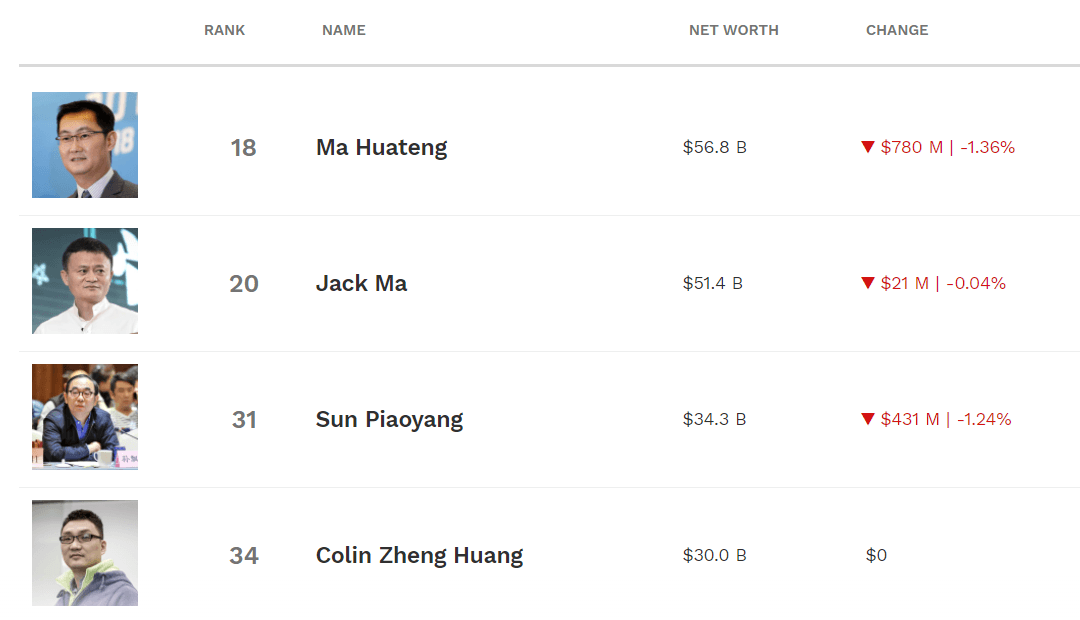Viewport: 1080px width, 620px height.
Task: Click the $0 change value
Action: [x=876, y=555]
